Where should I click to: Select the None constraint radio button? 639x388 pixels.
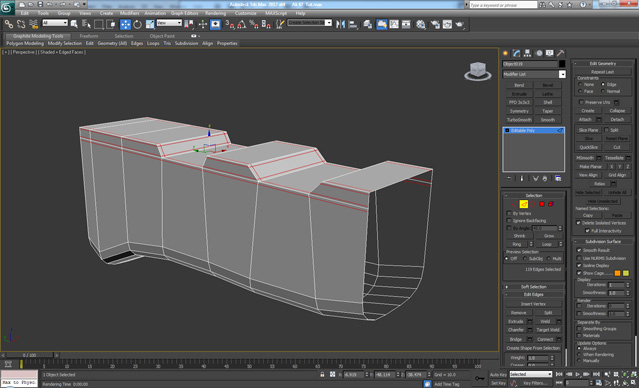[580, 84]
